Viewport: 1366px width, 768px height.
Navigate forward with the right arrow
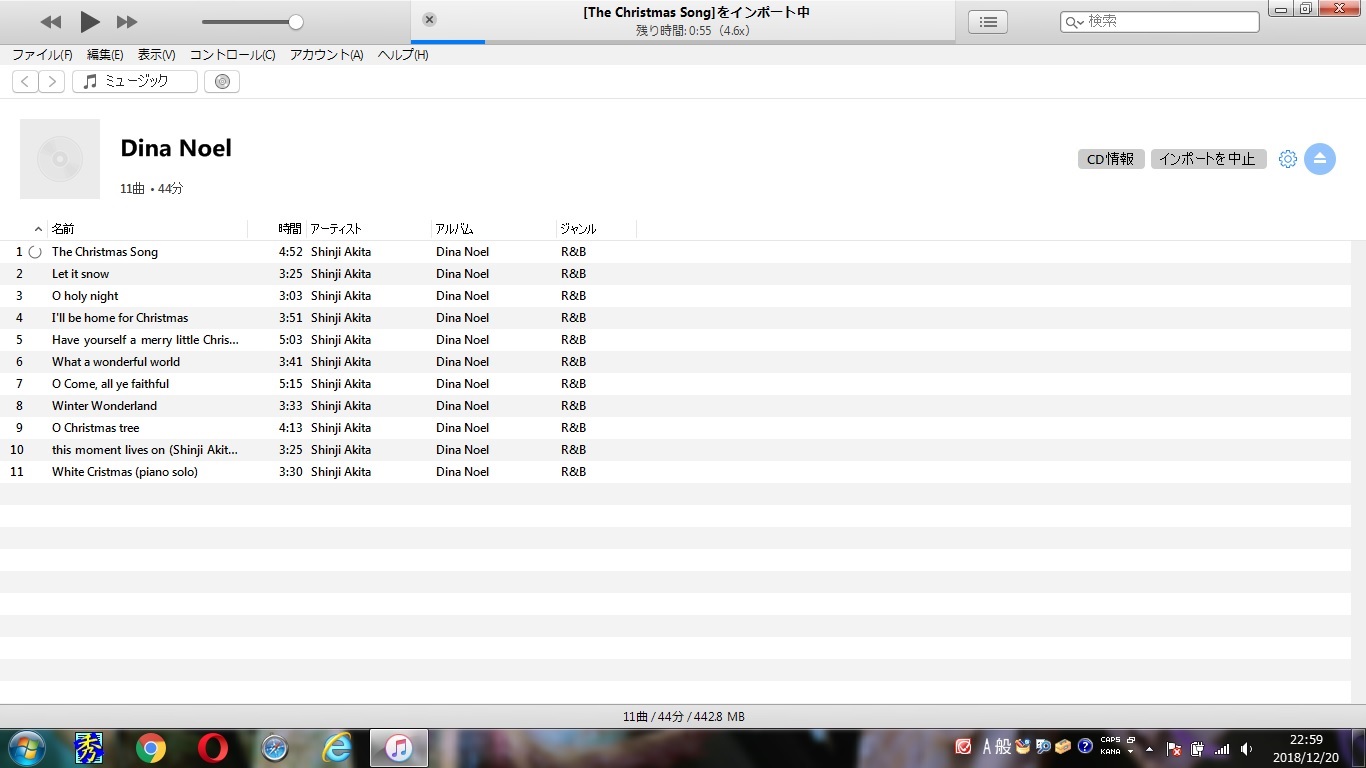[52, 82]
